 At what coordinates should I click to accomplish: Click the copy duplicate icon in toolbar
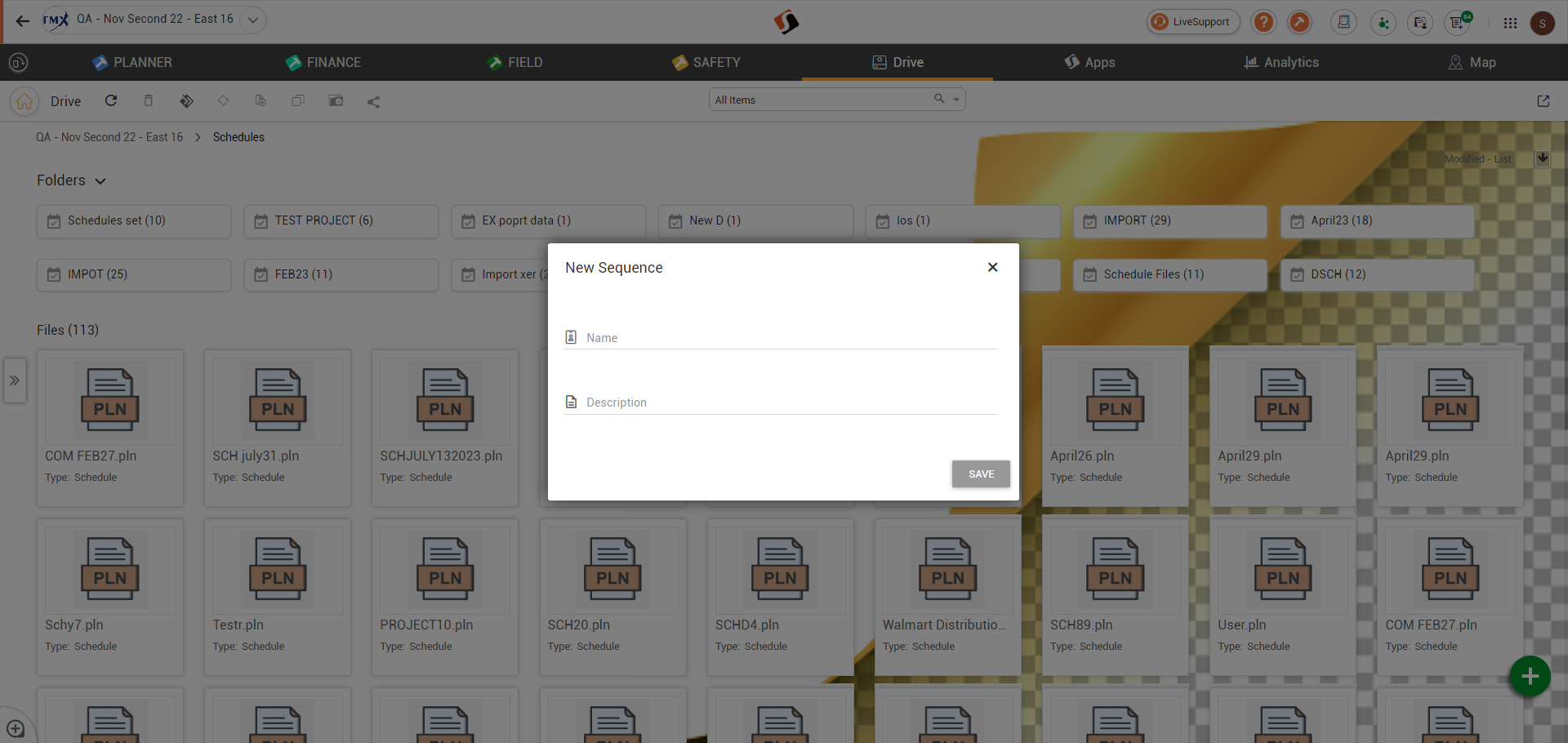[x=298, y=100]
